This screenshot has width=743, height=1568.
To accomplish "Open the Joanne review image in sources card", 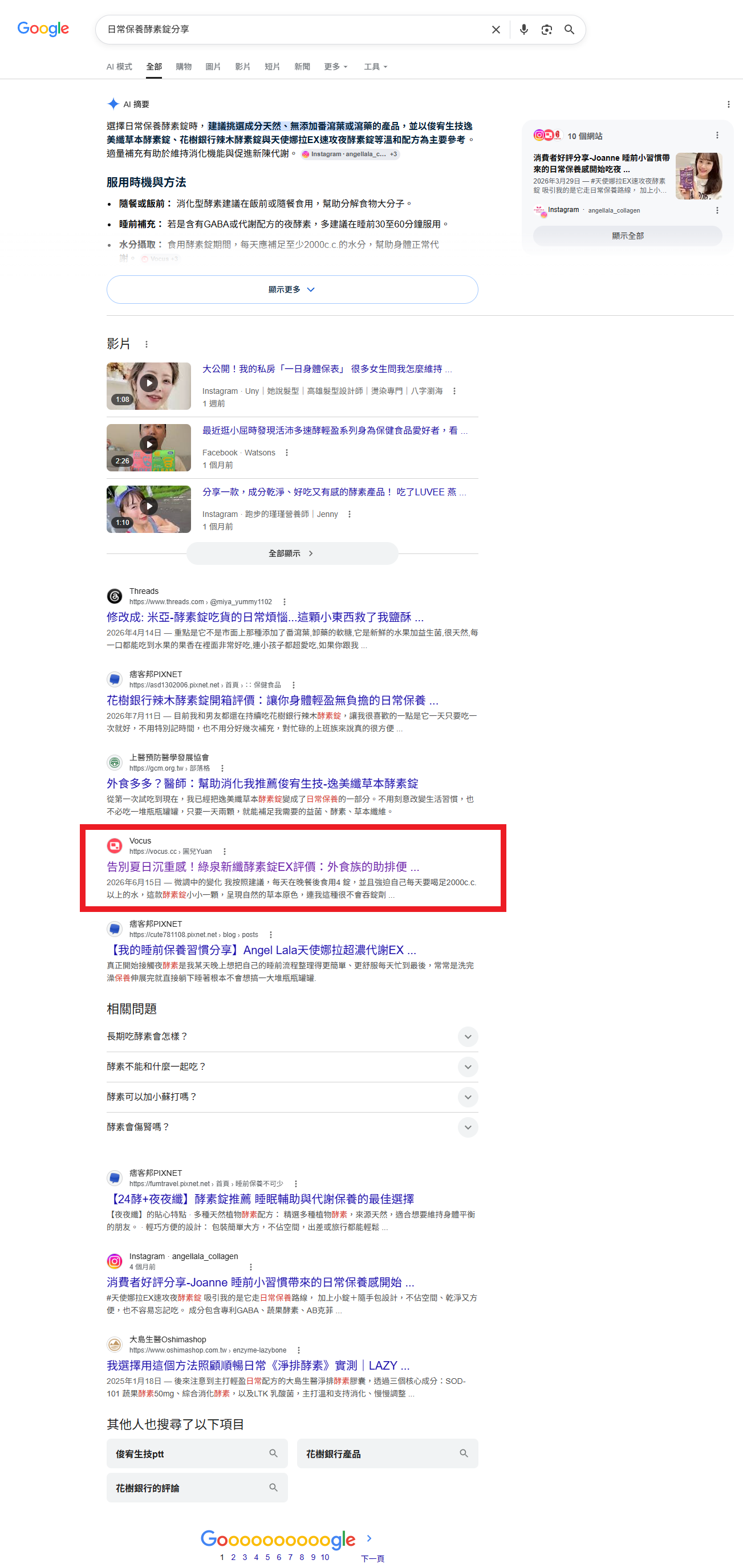I will [x=699, y=176].
